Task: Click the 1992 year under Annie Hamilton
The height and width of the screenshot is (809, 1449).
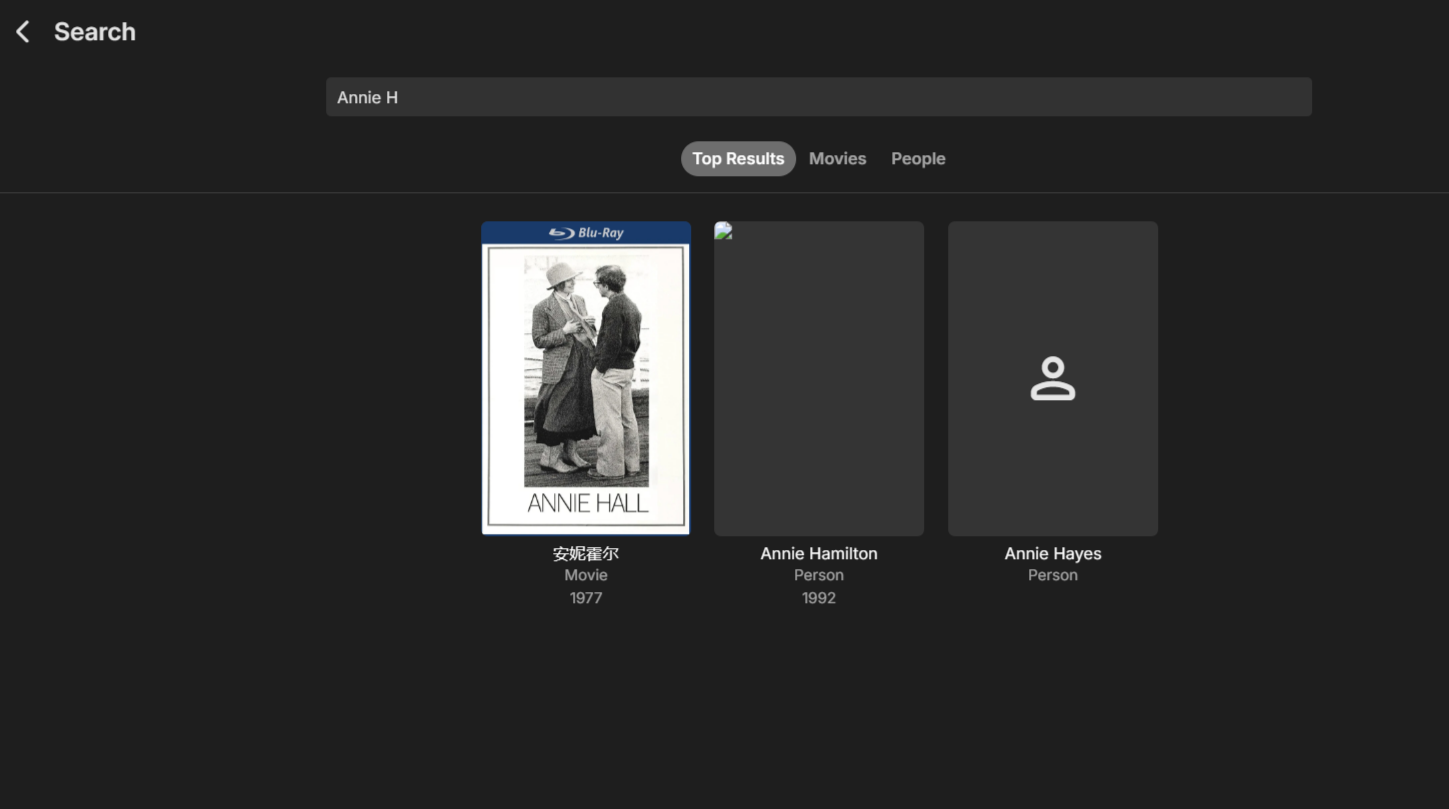Action: pyautogui.click(x=818, y=598)
